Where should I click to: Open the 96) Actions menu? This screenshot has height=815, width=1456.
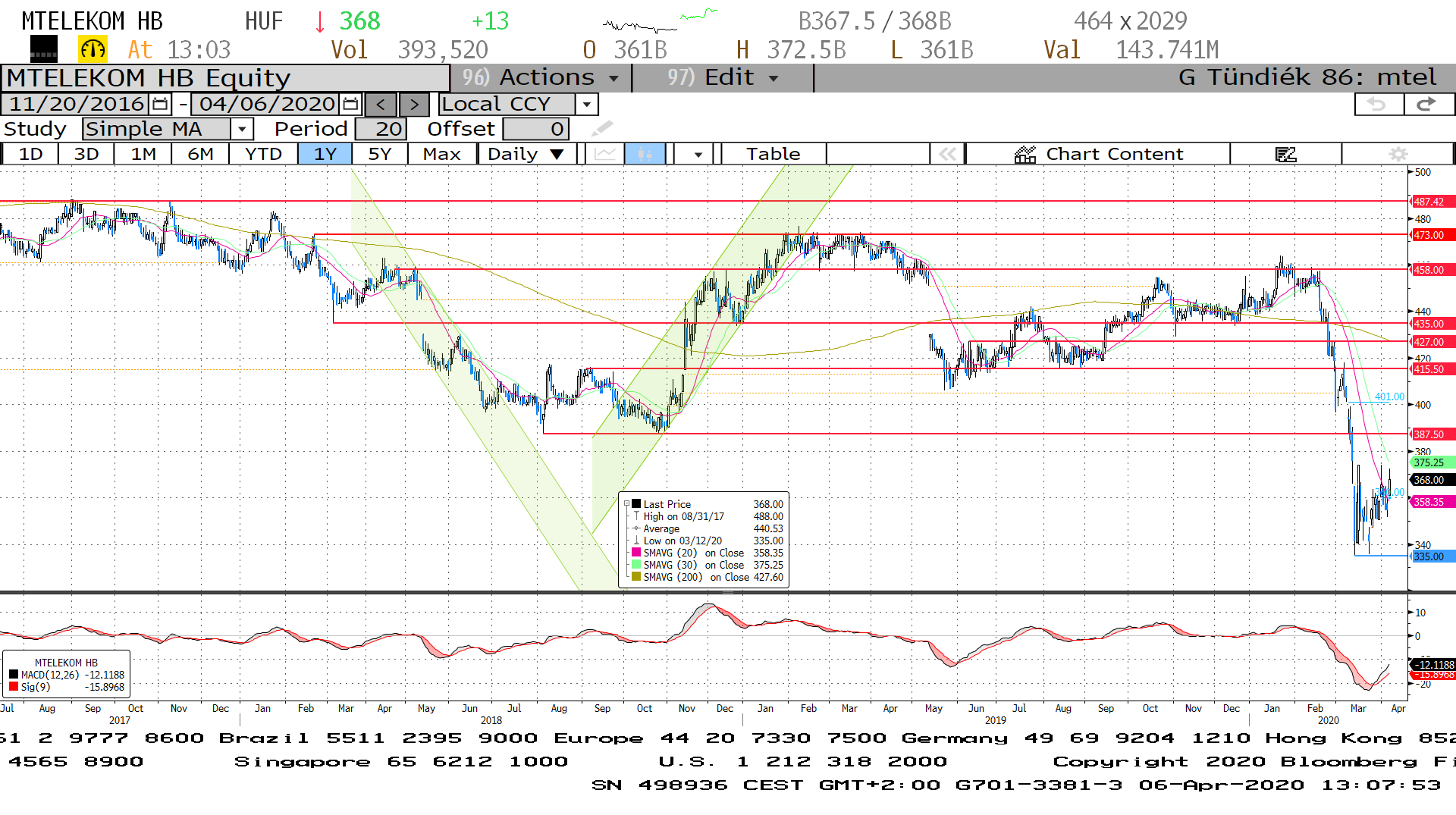pyautogui.click(x=541, y=77)
